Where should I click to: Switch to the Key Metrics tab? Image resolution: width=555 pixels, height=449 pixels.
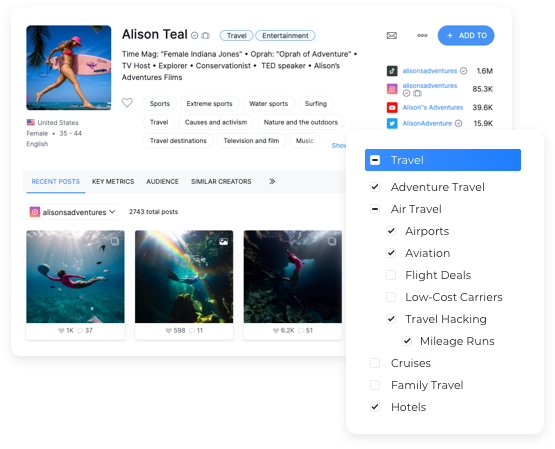point(113,182)
